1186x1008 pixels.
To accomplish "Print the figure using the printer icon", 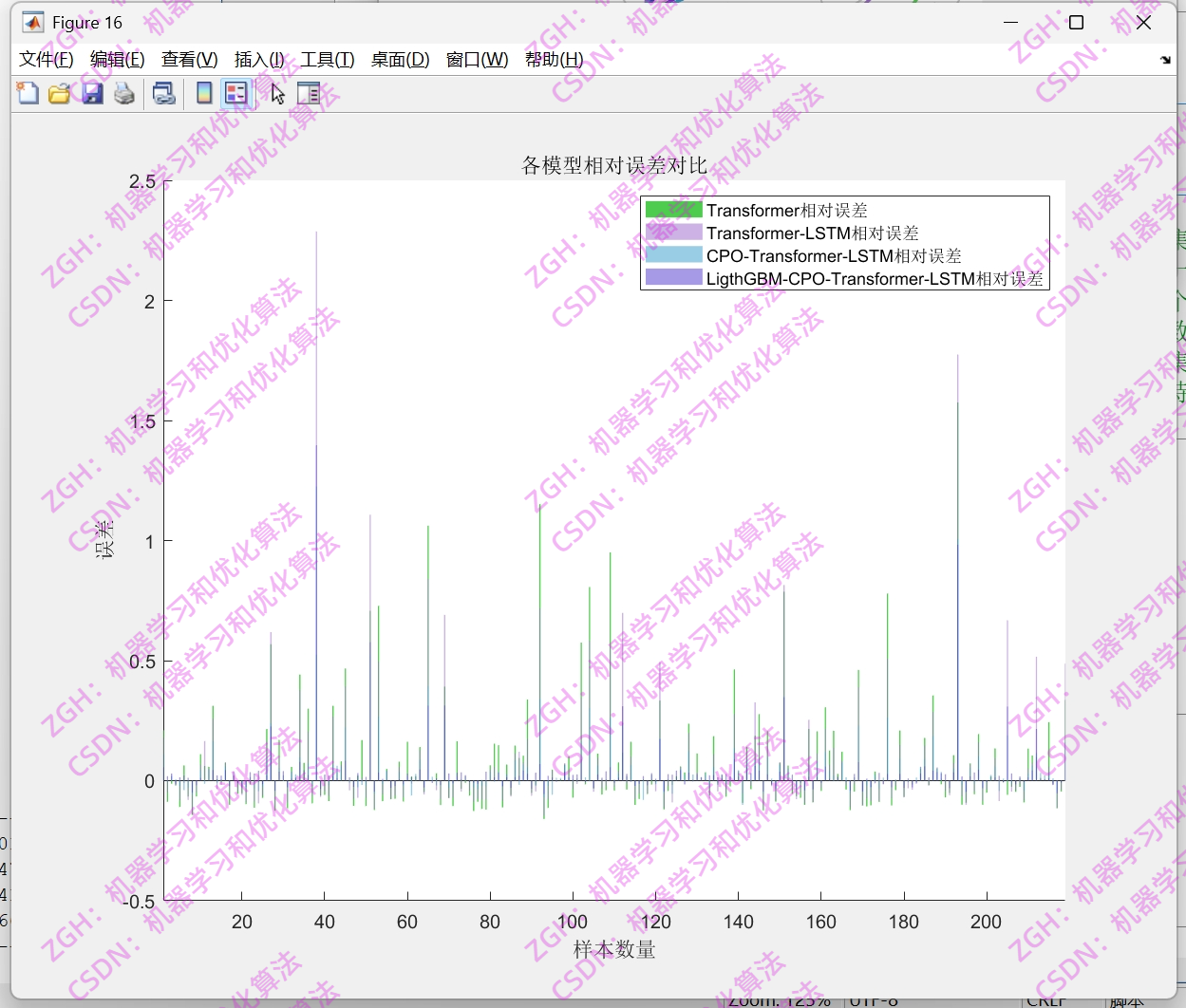I will [123, 93].
